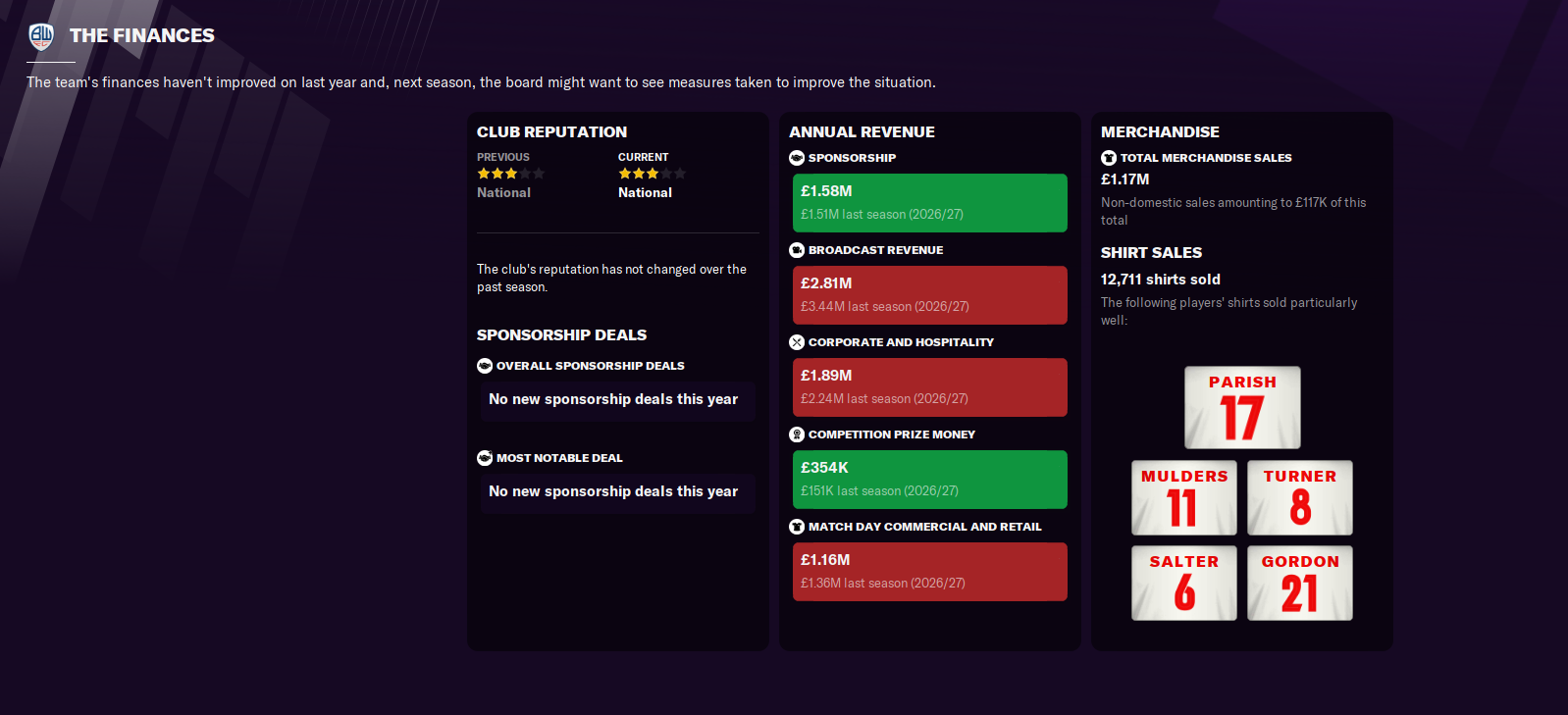The image size is (1568, 715).
Task: Open the £1.58M sponsorship revenue box
Action: point(929,203)
